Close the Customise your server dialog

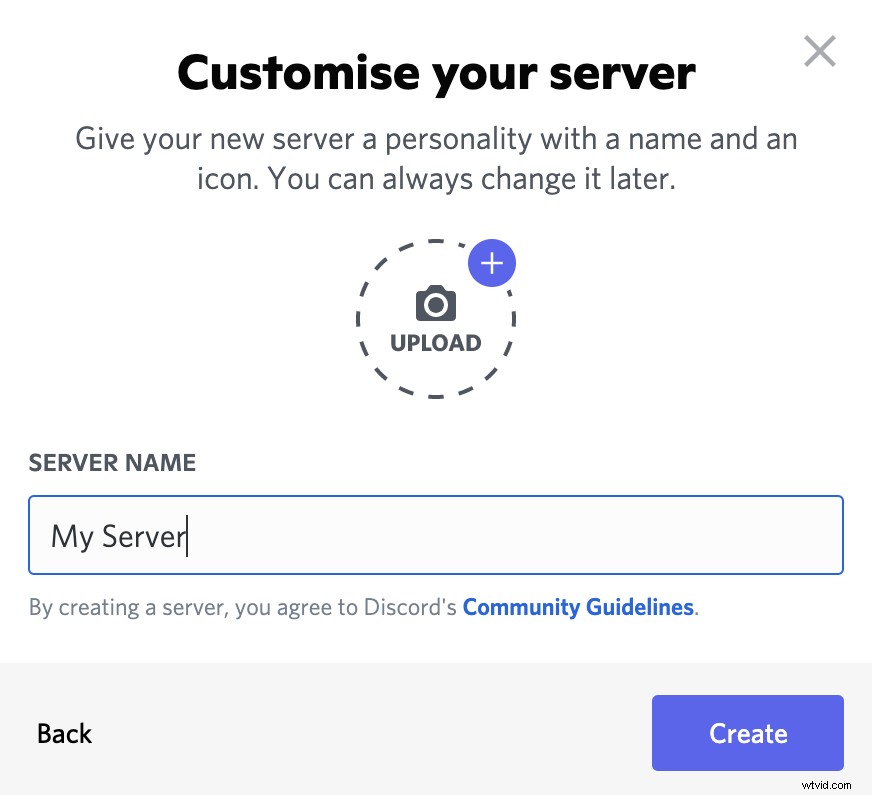coord(819,50)
